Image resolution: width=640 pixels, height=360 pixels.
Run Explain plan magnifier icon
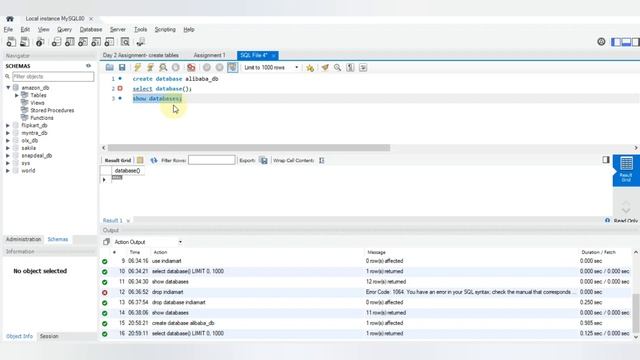coord(163,67)
